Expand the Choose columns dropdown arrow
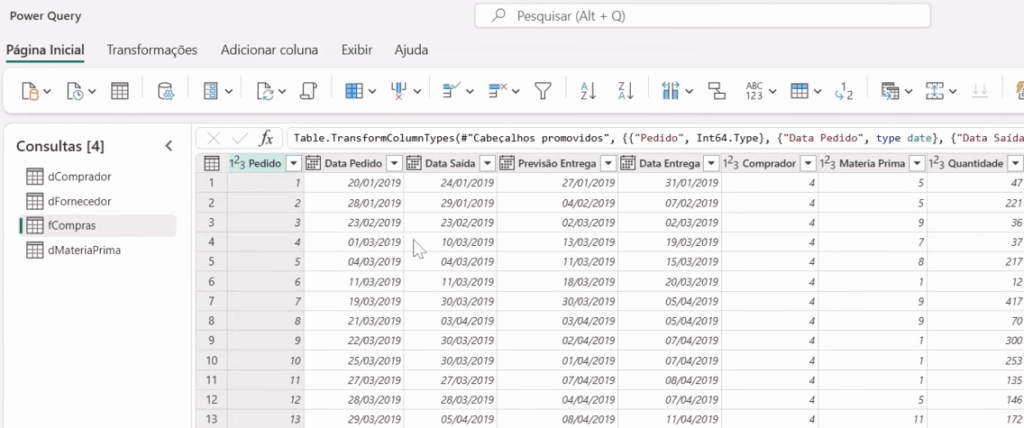The height and width of the screenshot is (428, 1024). tap(372, 91)
